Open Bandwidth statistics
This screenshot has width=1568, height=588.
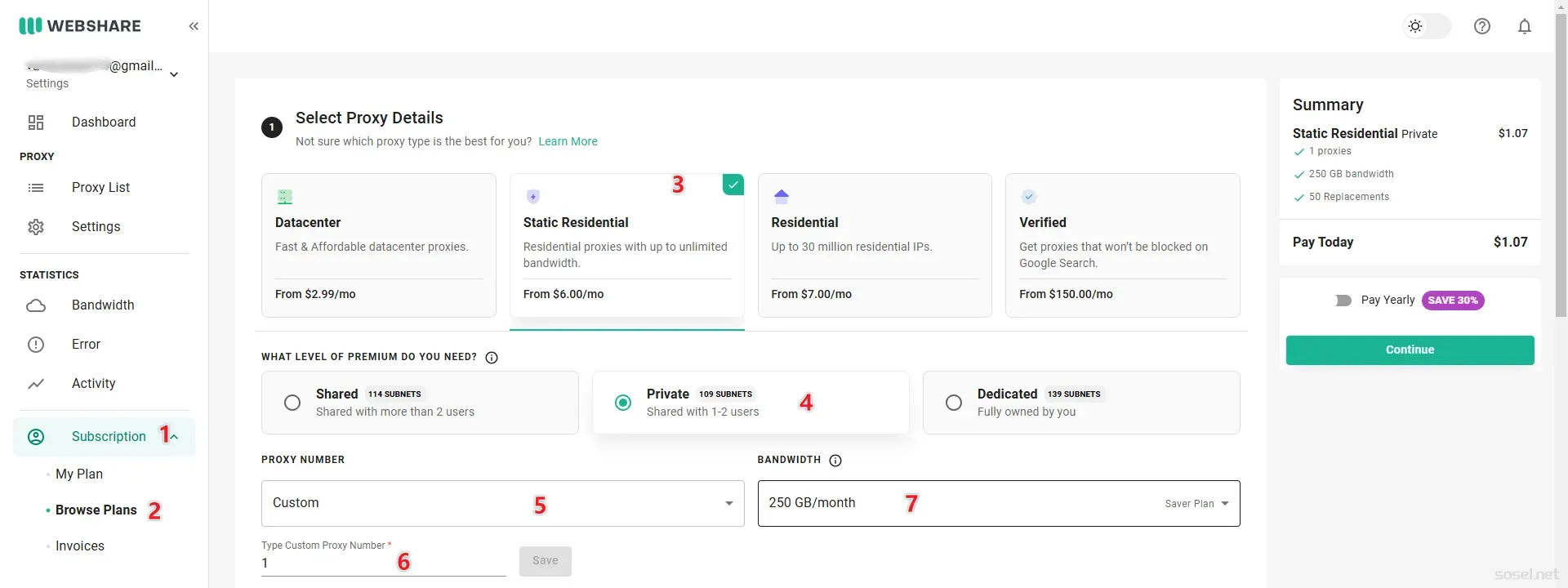104,305
